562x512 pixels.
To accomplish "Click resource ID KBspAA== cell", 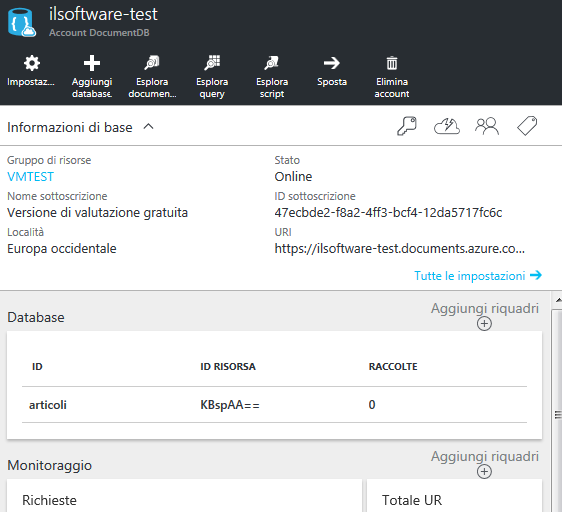I will tap(230, 405).
